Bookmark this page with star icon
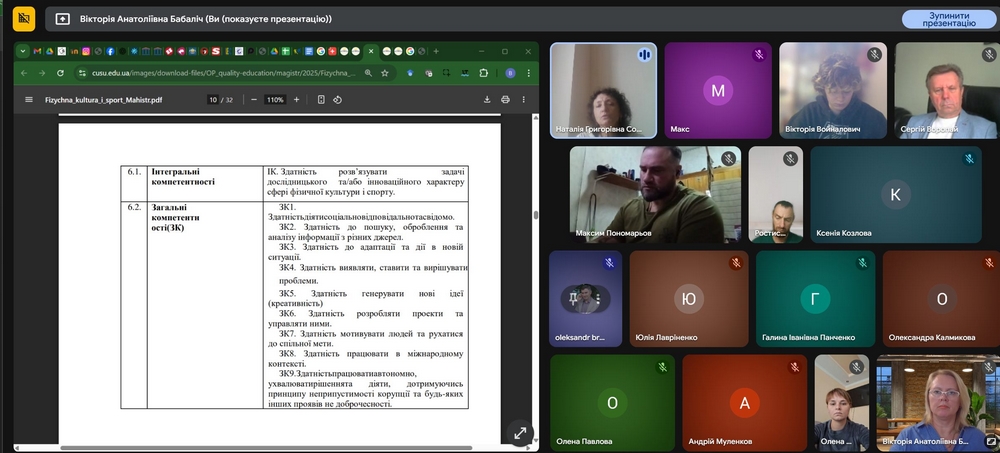Image resolution: width=1000 pixels, height=453 pixels. 384,73
